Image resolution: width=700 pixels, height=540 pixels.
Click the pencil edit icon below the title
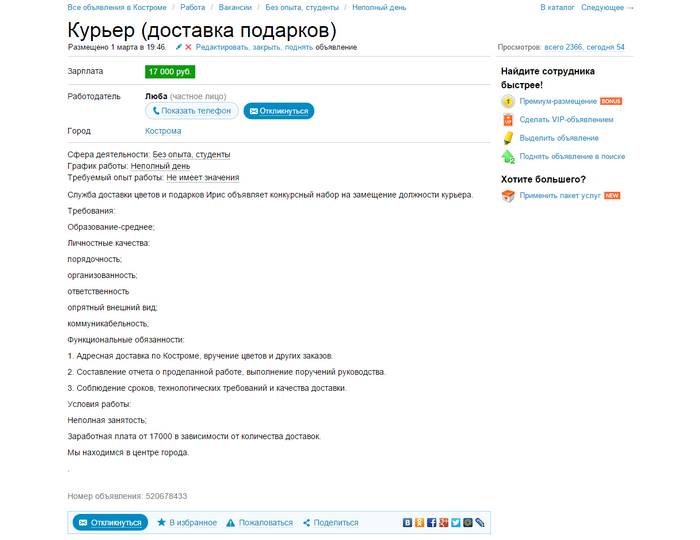[x=179, y=47]
